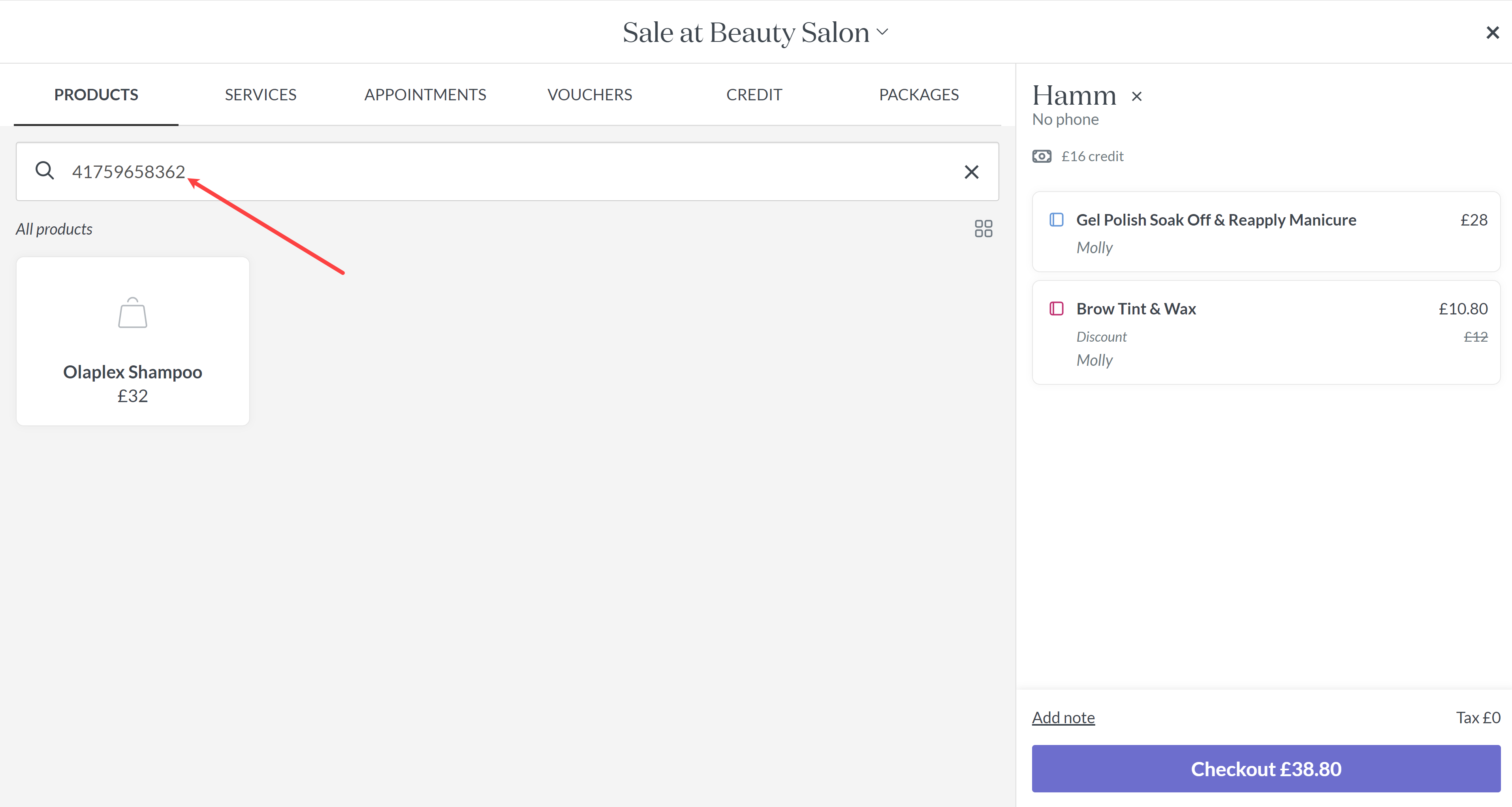Click the pink Brow Tint service icon

pos(1057,309)
